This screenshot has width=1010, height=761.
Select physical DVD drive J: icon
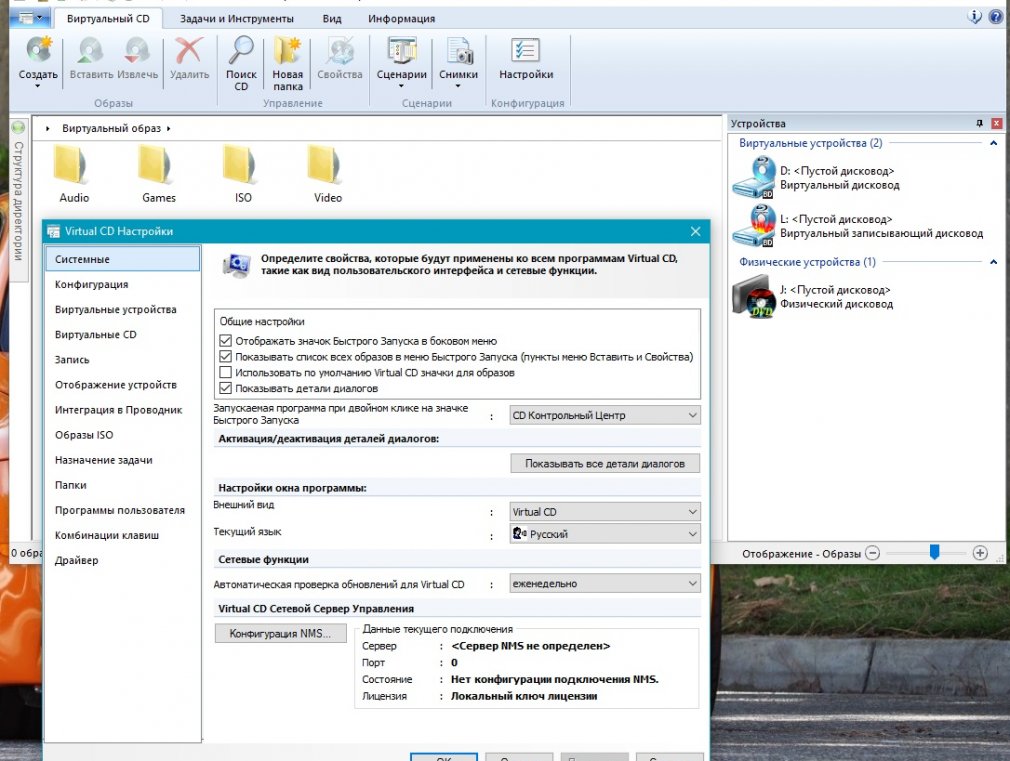tap(754, 296)
